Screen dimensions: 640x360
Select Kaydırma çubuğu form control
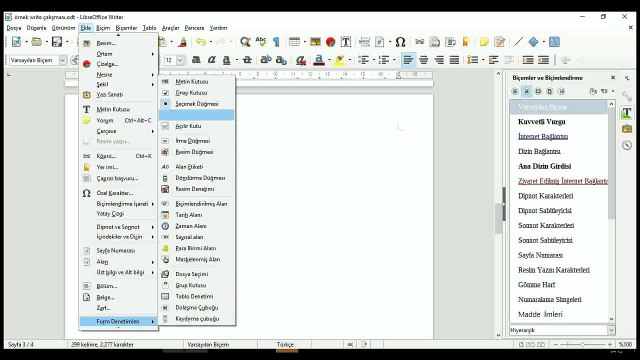[x=197, y=319]
